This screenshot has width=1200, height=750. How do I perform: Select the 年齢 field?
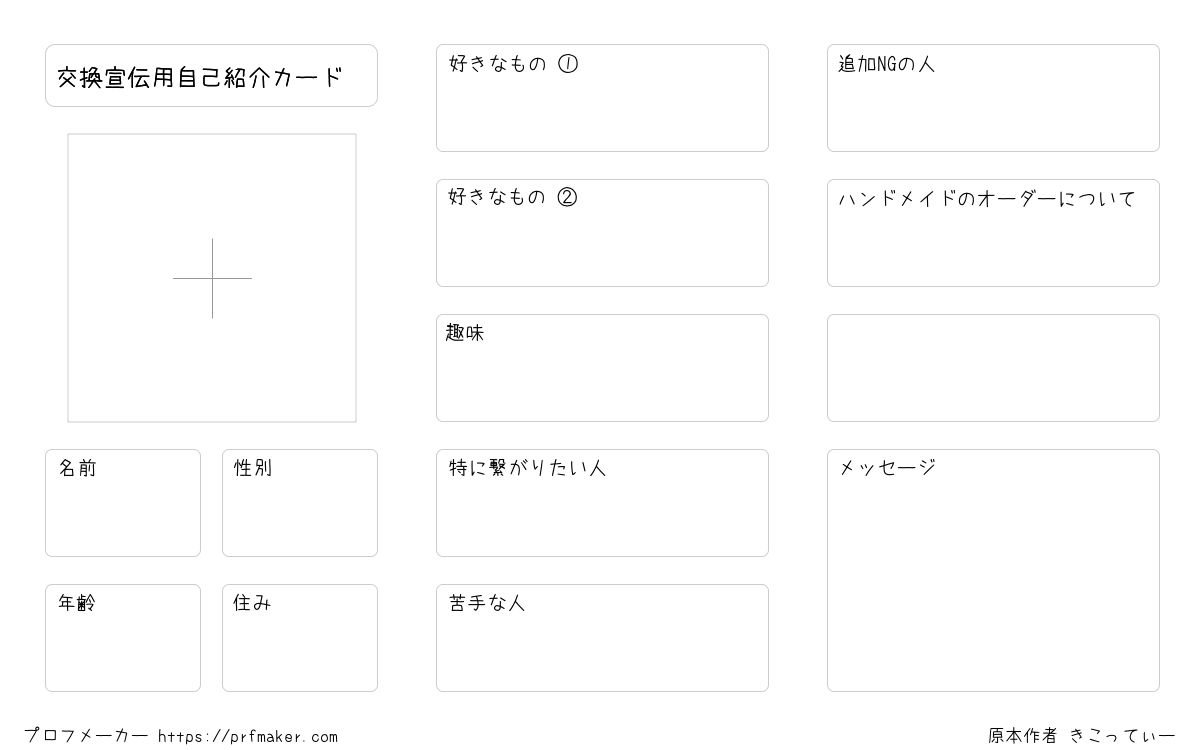coord(123,638)
